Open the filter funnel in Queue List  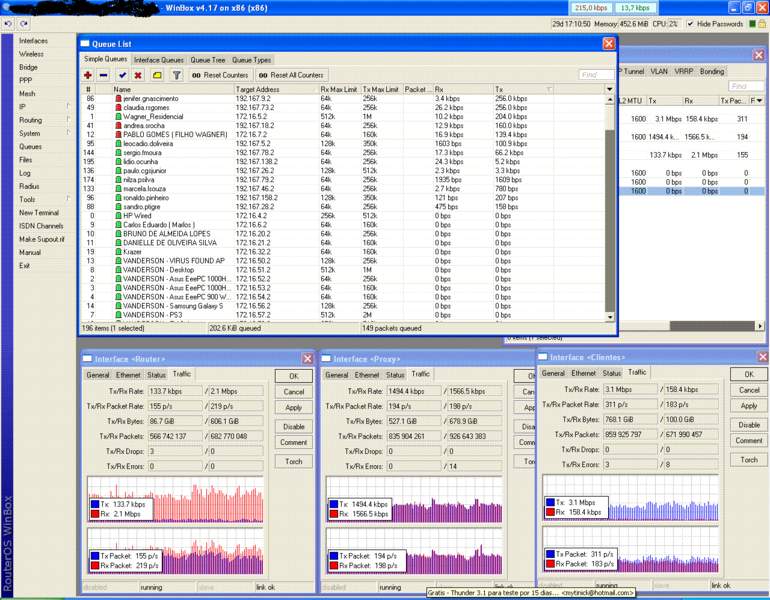pos(176,75)
